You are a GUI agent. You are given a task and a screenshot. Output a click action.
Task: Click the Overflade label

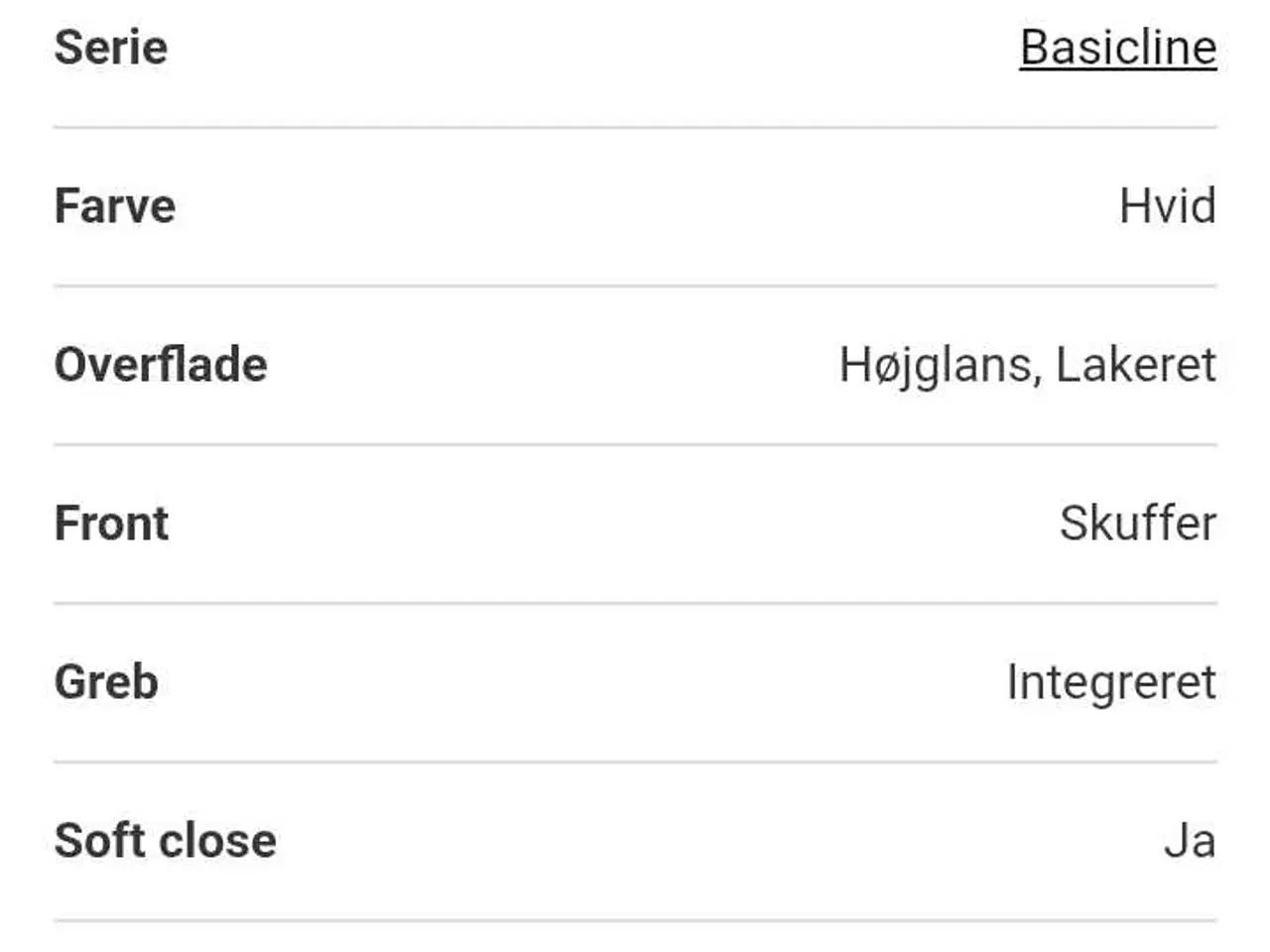coord(161,365)
